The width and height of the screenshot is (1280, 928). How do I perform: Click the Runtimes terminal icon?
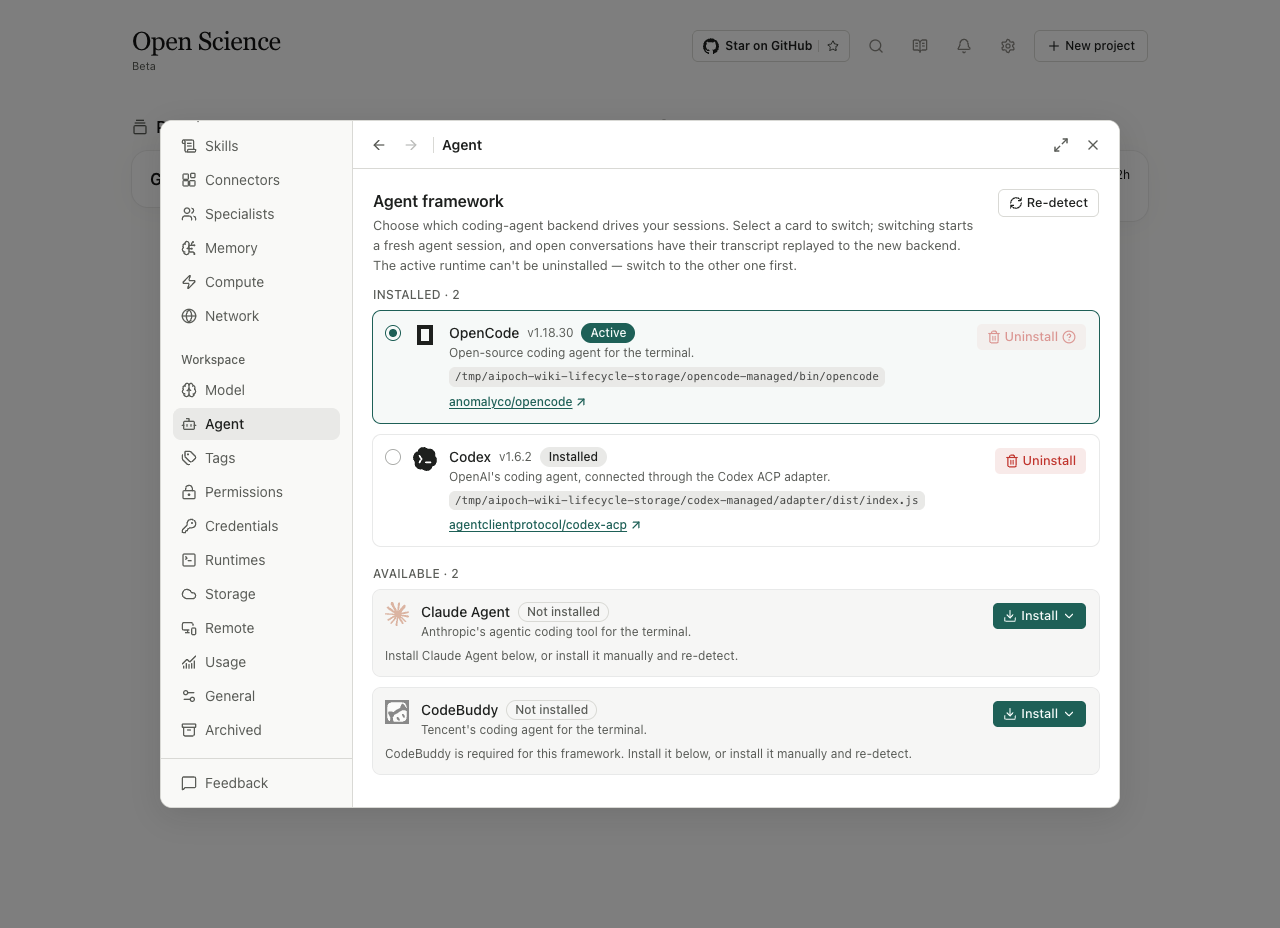(189, 560)
